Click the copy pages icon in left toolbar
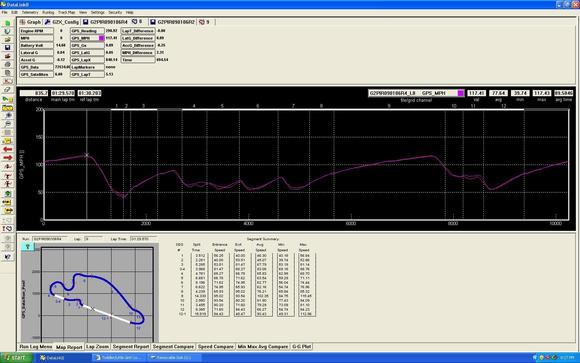 [x=7, y=73]
